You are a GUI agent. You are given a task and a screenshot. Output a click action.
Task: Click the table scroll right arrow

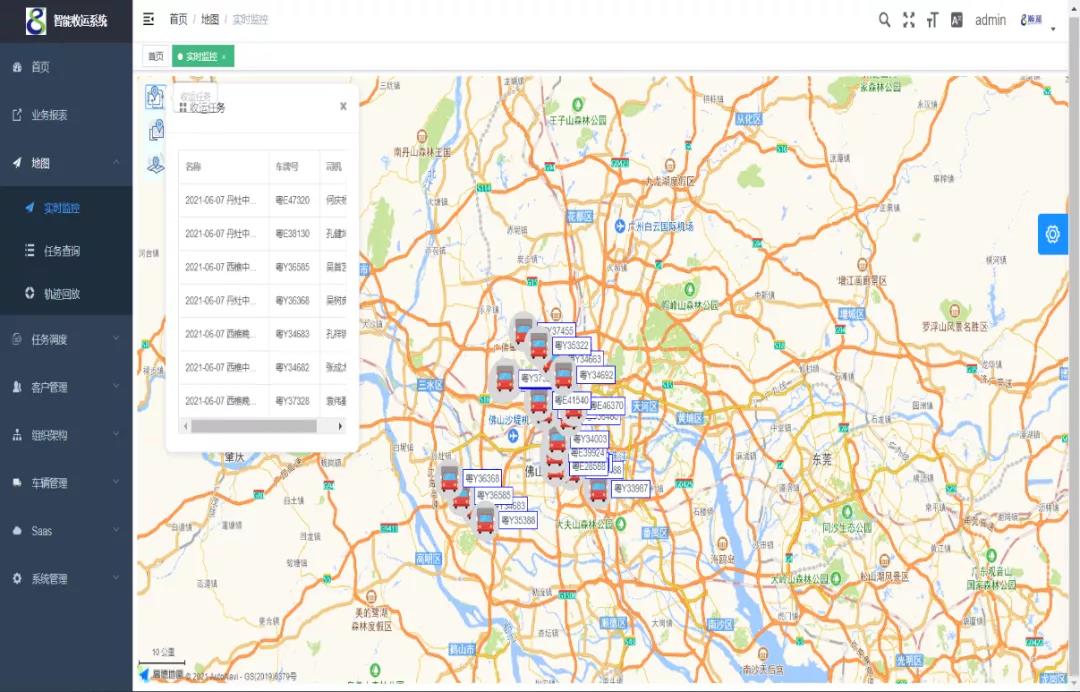340,426
